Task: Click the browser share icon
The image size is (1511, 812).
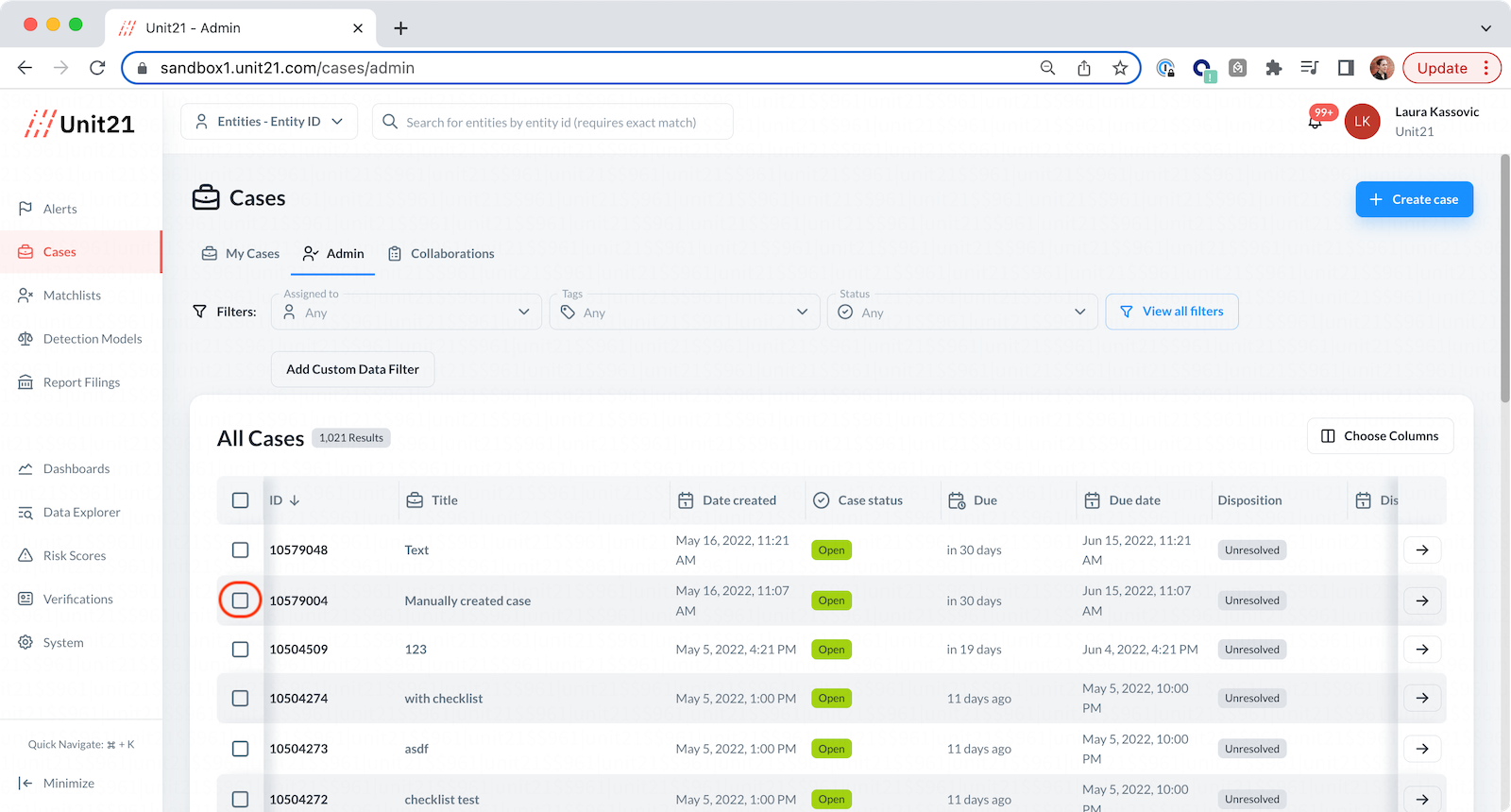Action: [1084, 68]
